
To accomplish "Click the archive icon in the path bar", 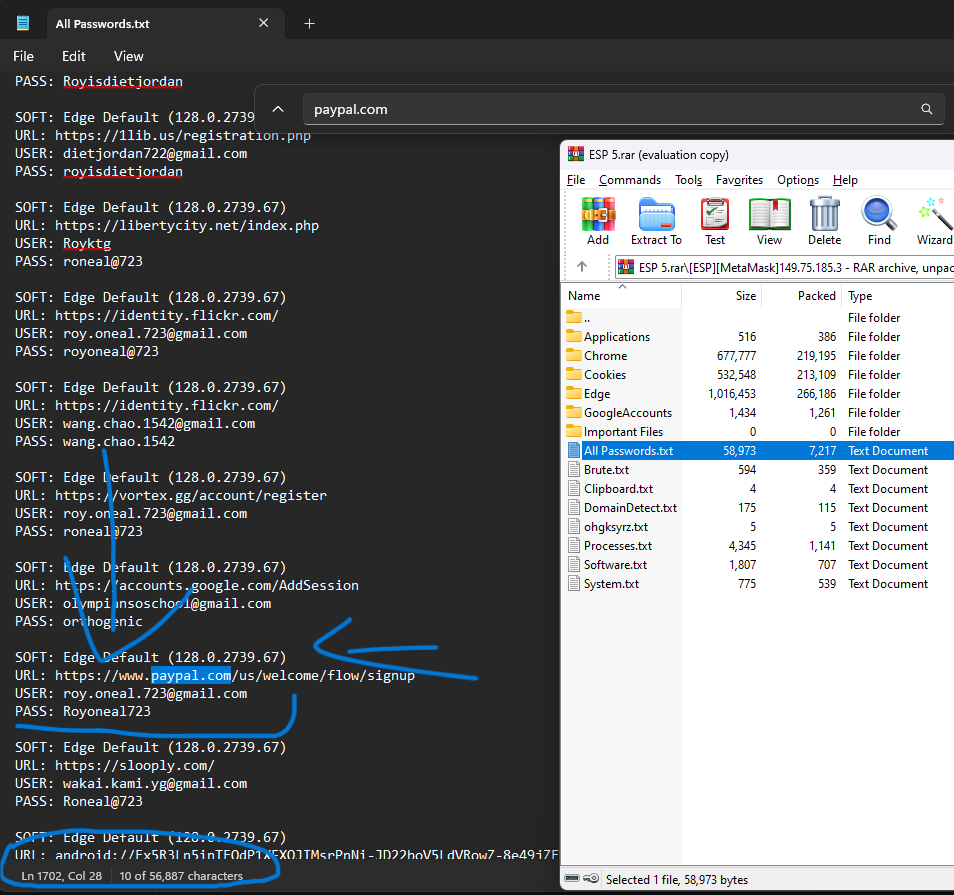I will [x=625, y=267].
